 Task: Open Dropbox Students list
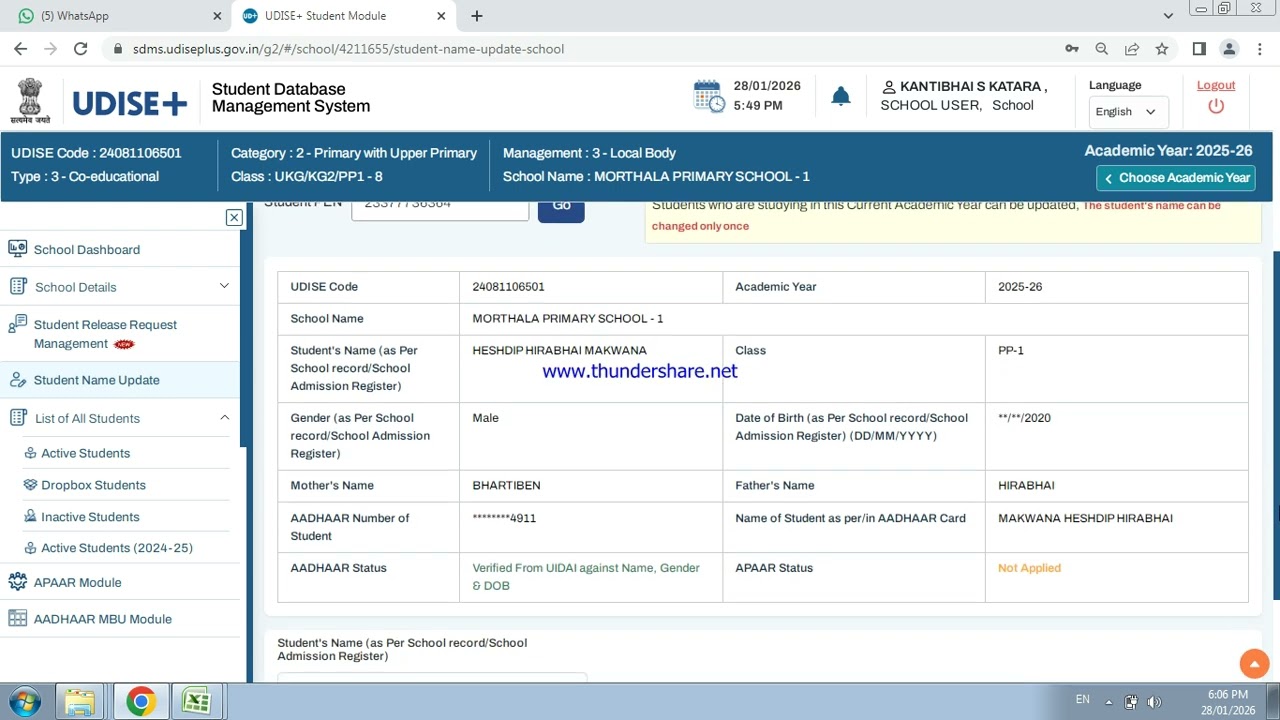[93, 485]
